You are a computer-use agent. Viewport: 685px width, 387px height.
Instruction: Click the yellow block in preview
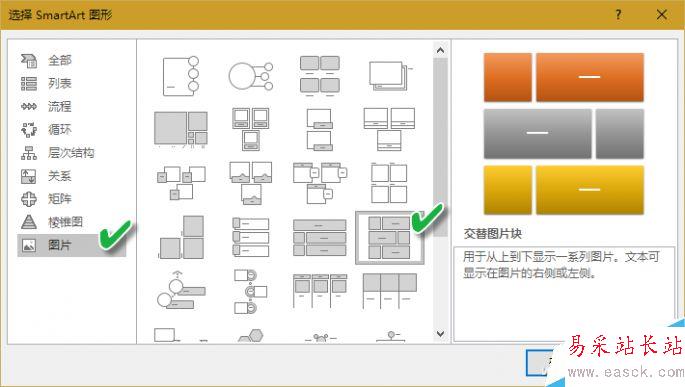coord(590,190)
